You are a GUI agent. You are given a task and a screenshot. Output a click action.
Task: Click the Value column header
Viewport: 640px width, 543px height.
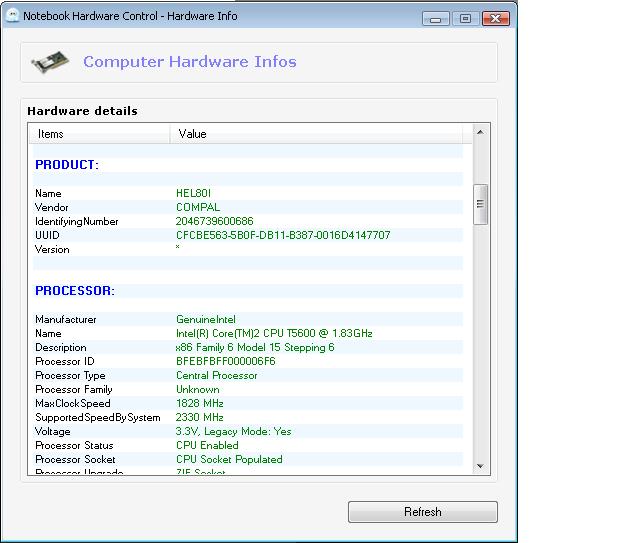[x=317, y=134]
